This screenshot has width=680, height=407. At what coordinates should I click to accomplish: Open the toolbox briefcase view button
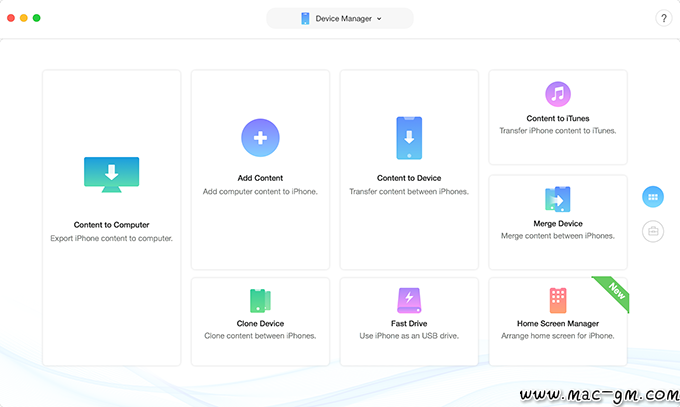tap(653, 231)
